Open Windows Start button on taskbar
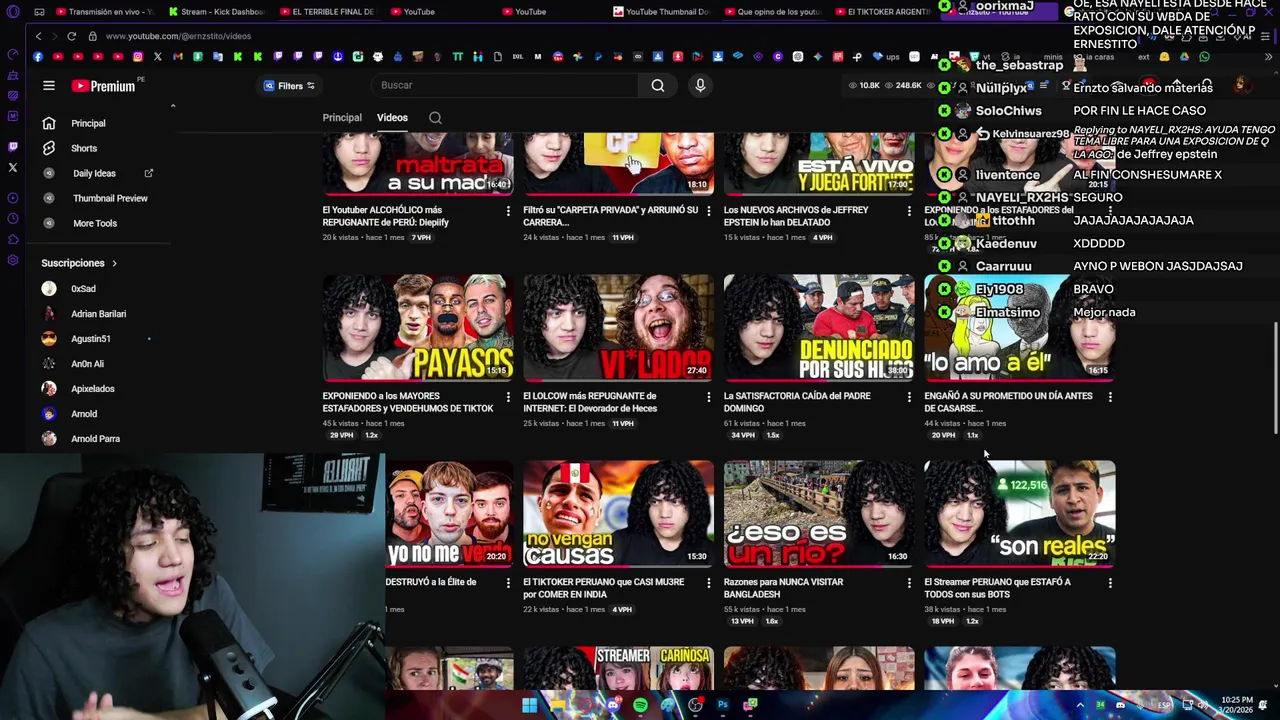 pyautogui.click(x=529, y=705)
